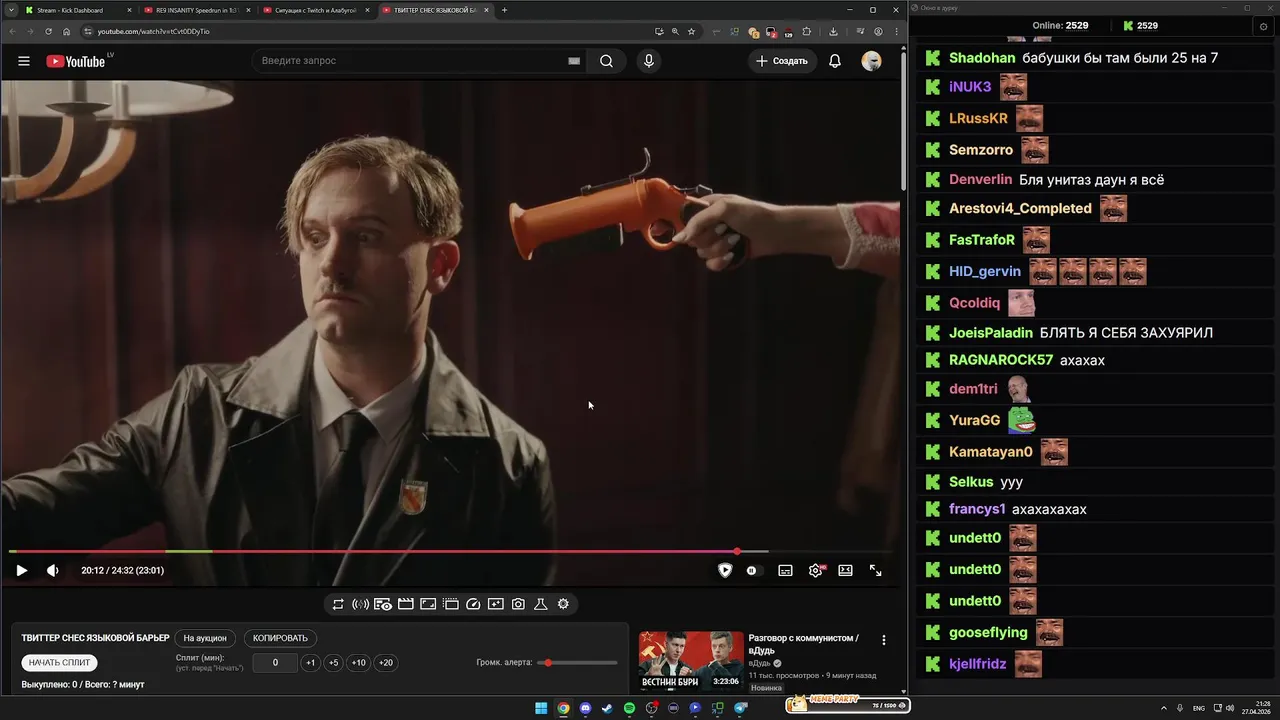The height and width of the screenshot is (720, 1280).
Task: Open the Разговор с коммунистом video thumbnail
Action: click(691, 661)
